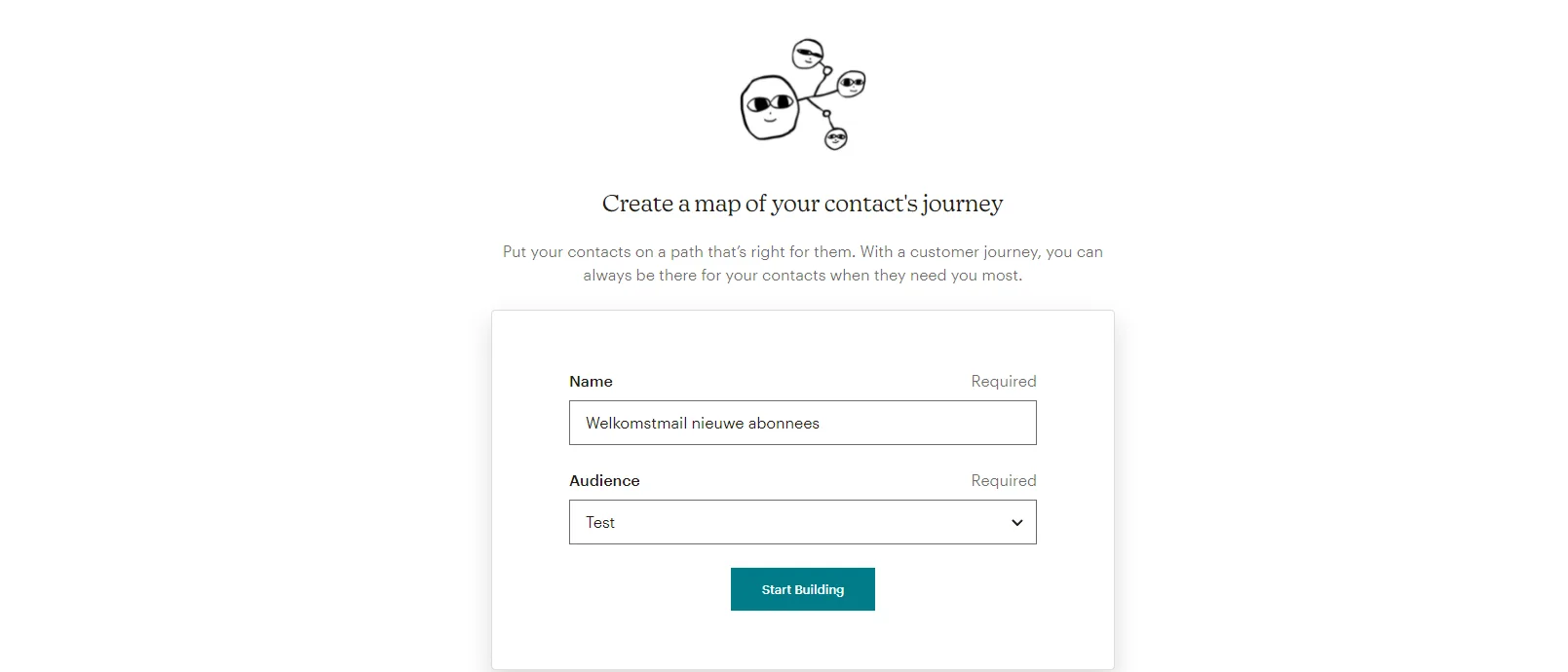The height and width of the screenshot is (672, 1568).
Task: Click the sunglasses on the large face
Action: click(770, 101)
